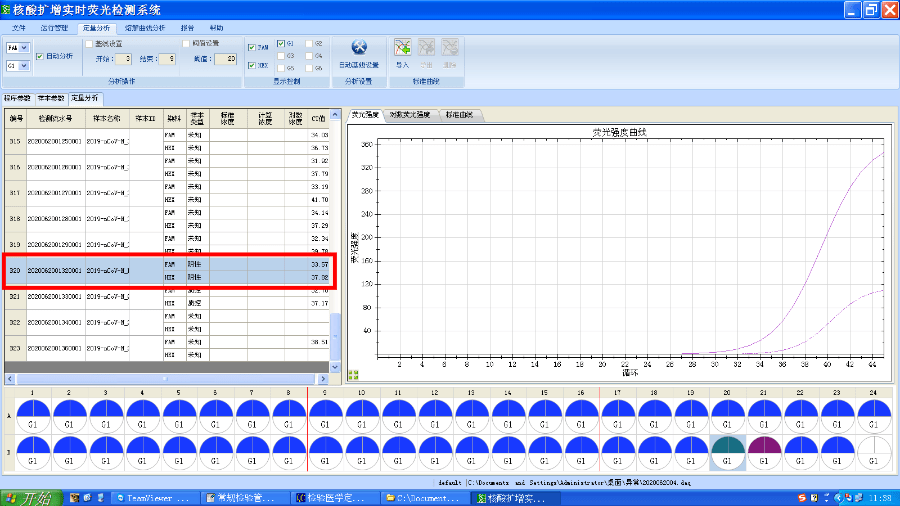
Task: Click the horizontal scroll left arrow
Action: point(10,379)
